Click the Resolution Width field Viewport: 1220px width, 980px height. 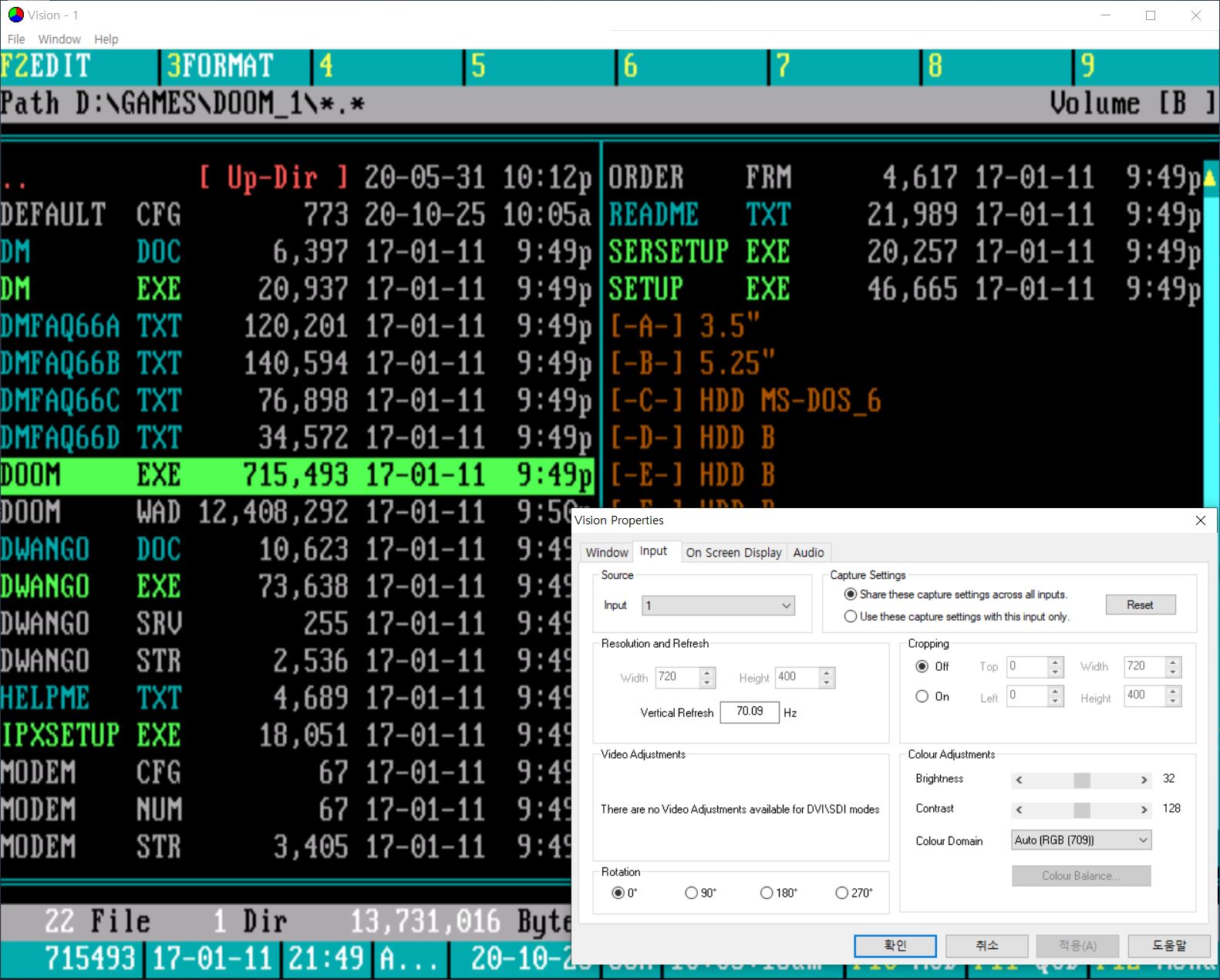[x=677, y=677]
